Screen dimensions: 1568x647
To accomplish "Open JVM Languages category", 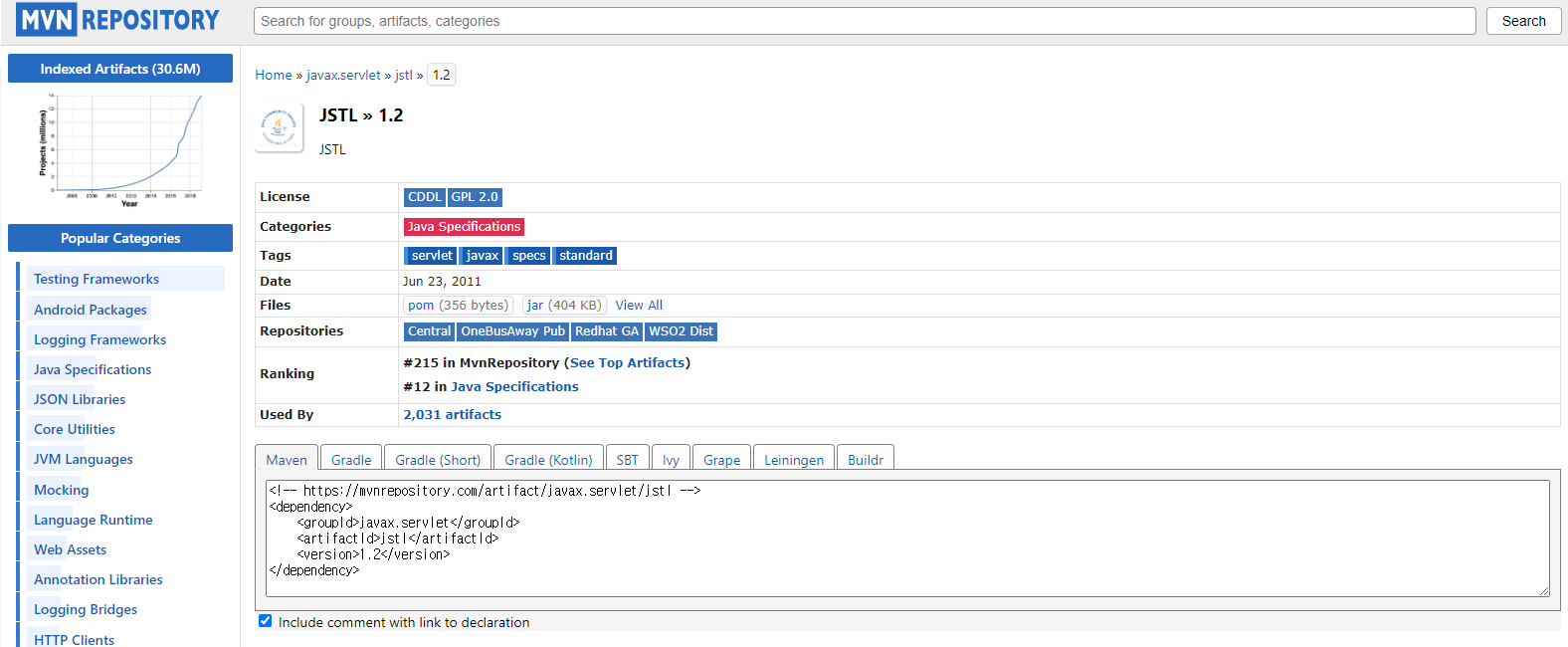I will (x=84, y=459).
